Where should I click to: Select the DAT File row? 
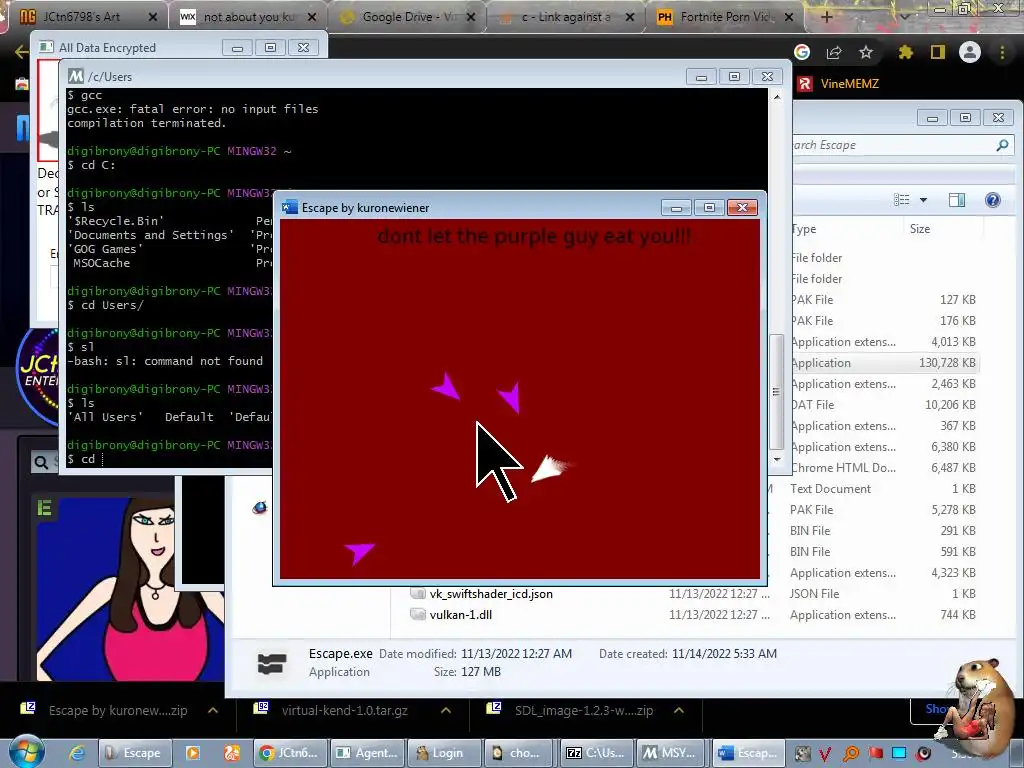click(x=883, y=405)
